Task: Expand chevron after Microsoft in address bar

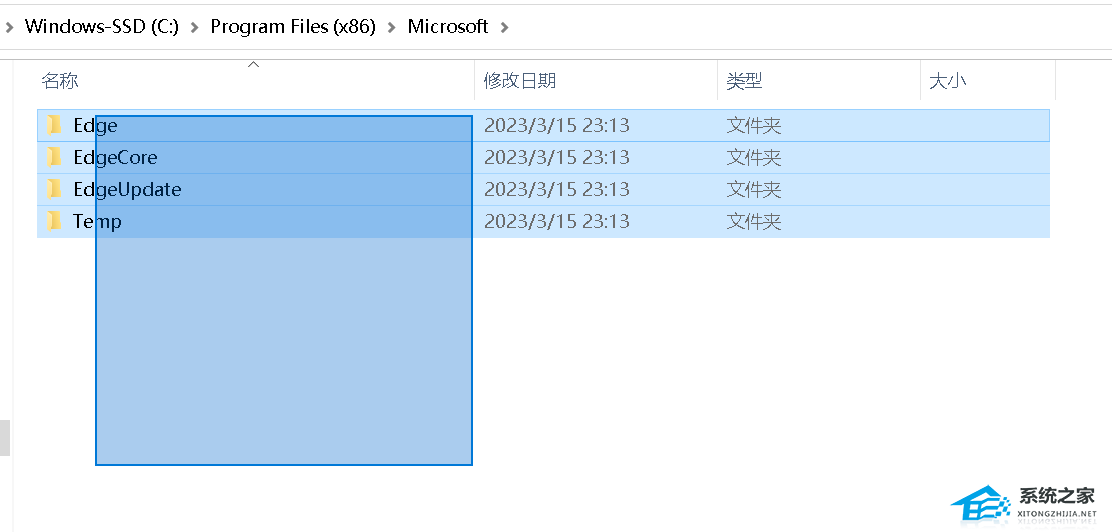Action: click(x=505, y=28)
